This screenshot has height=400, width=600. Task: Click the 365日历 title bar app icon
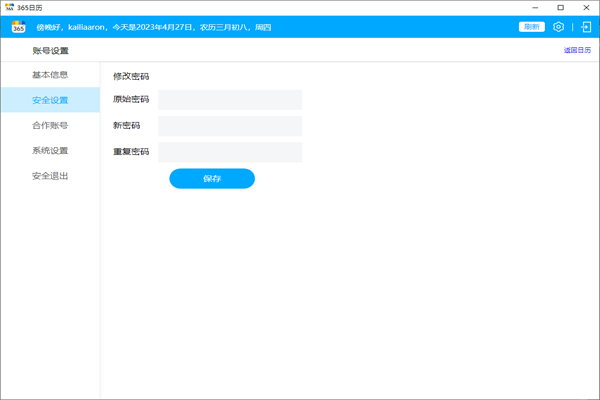[x=9, y=7]
